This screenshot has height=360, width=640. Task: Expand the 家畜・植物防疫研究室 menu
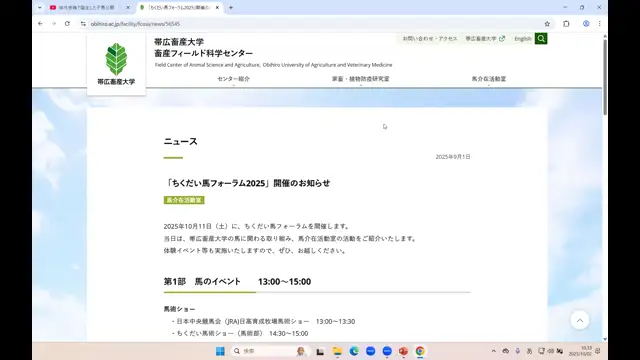point(360,79)
